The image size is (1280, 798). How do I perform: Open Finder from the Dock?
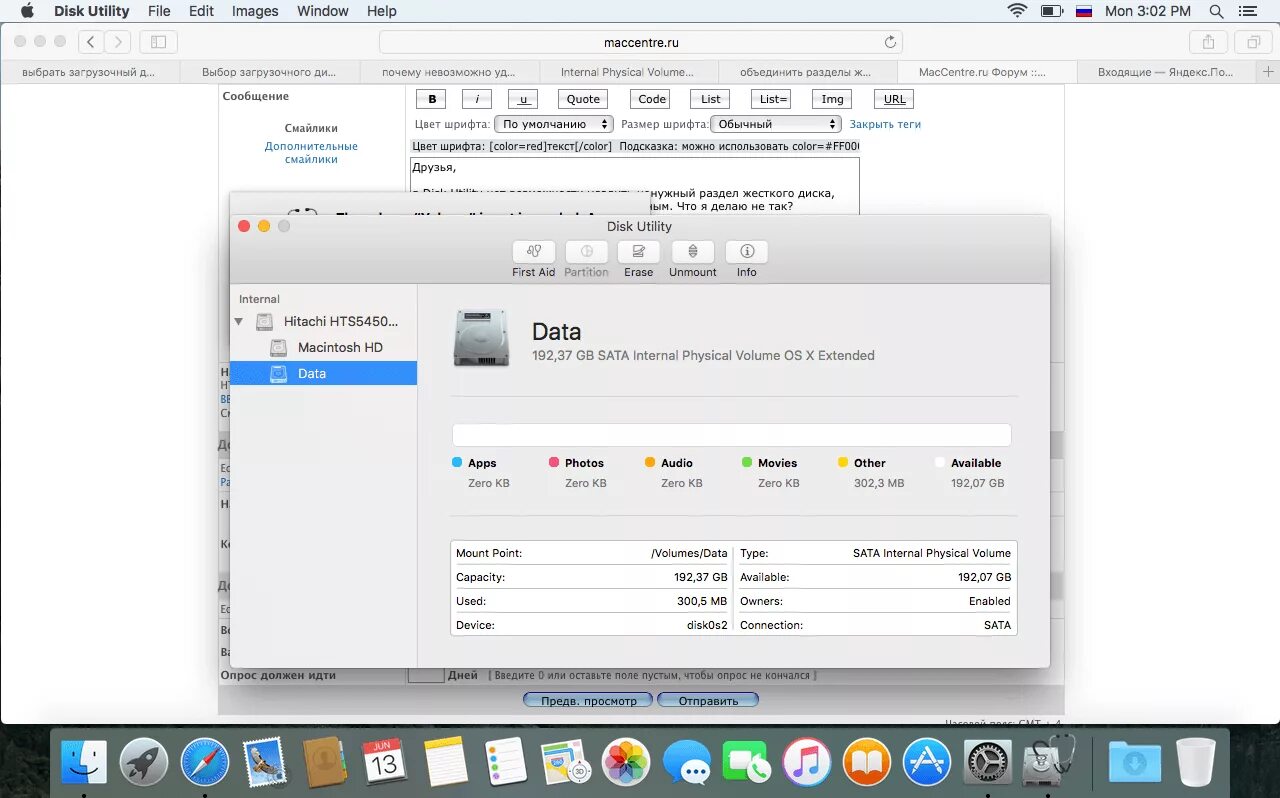coord(84,763)
